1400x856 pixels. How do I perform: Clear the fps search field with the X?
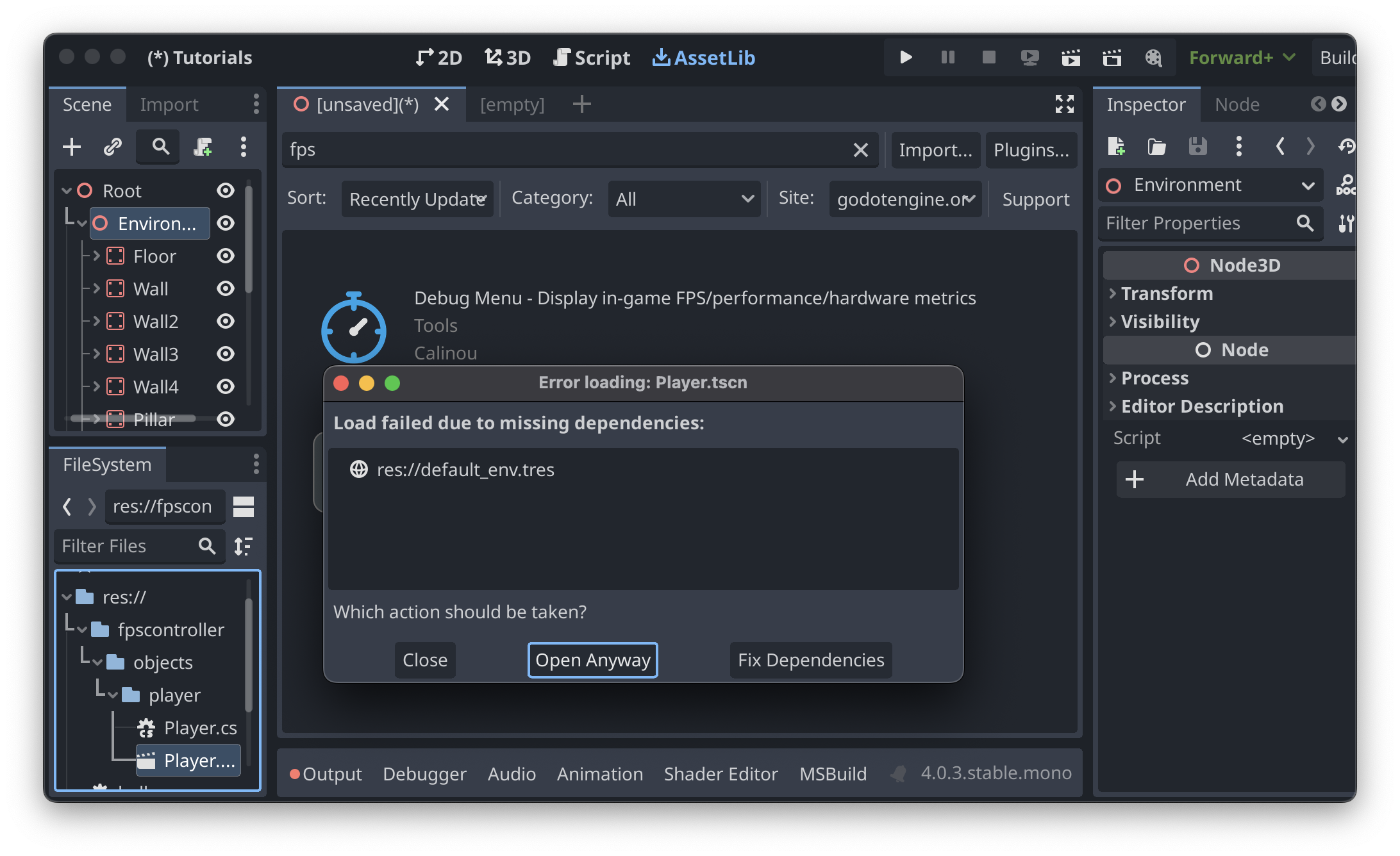pos(860,150)
